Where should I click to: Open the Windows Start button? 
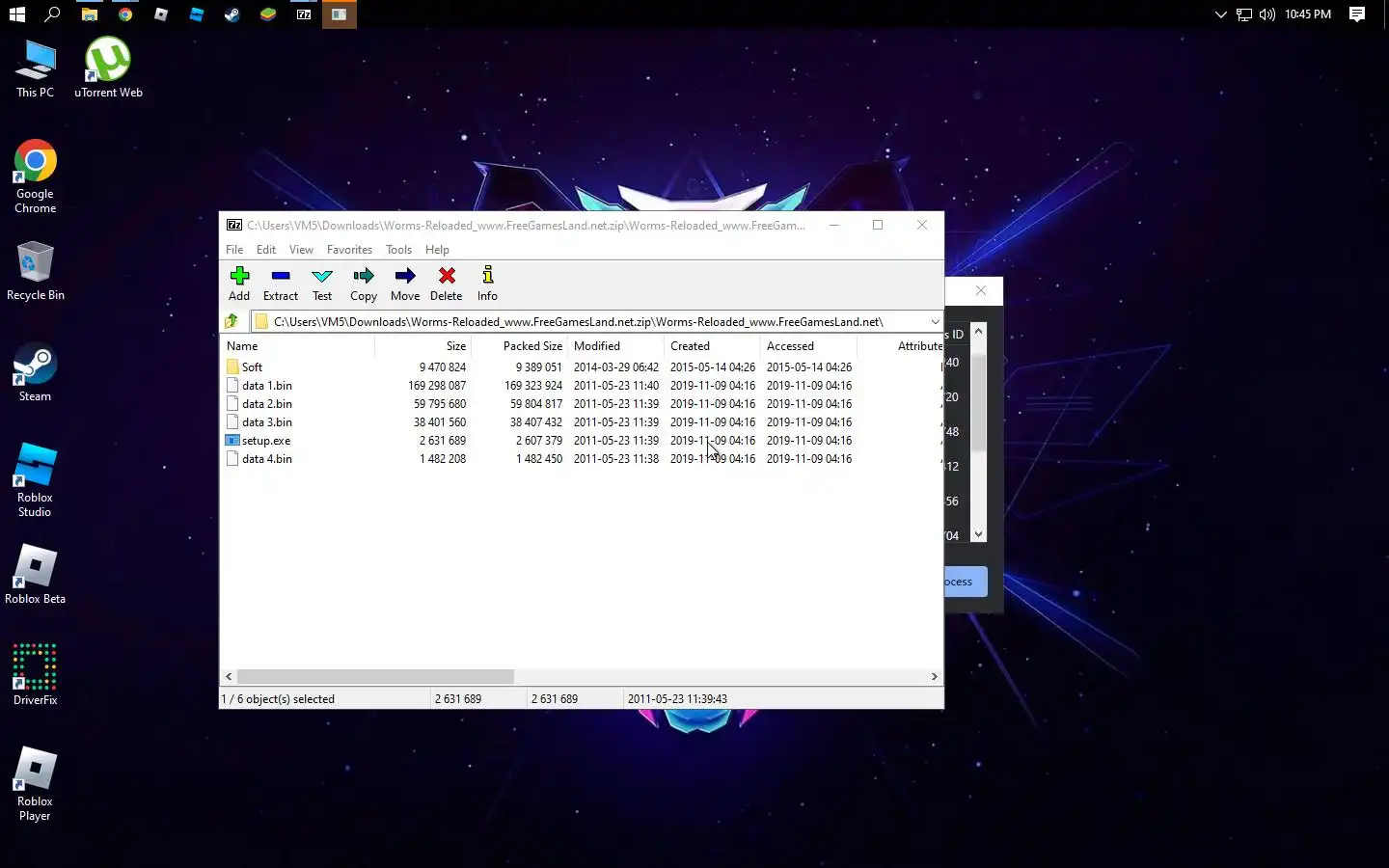pos(16,14)
